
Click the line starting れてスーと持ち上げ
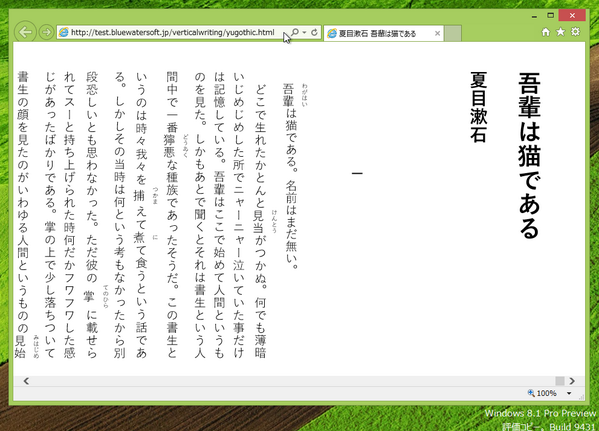coord(69,215)
